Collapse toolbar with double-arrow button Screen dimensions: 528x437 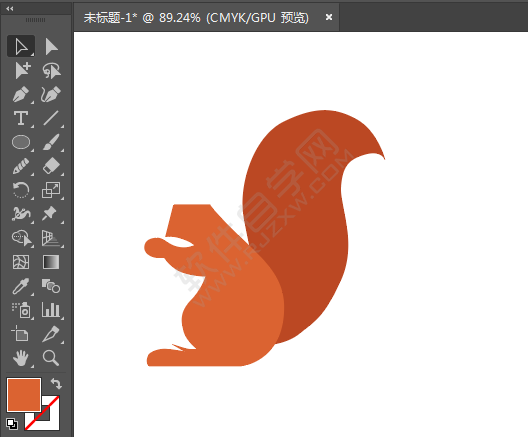coord(10,9)
